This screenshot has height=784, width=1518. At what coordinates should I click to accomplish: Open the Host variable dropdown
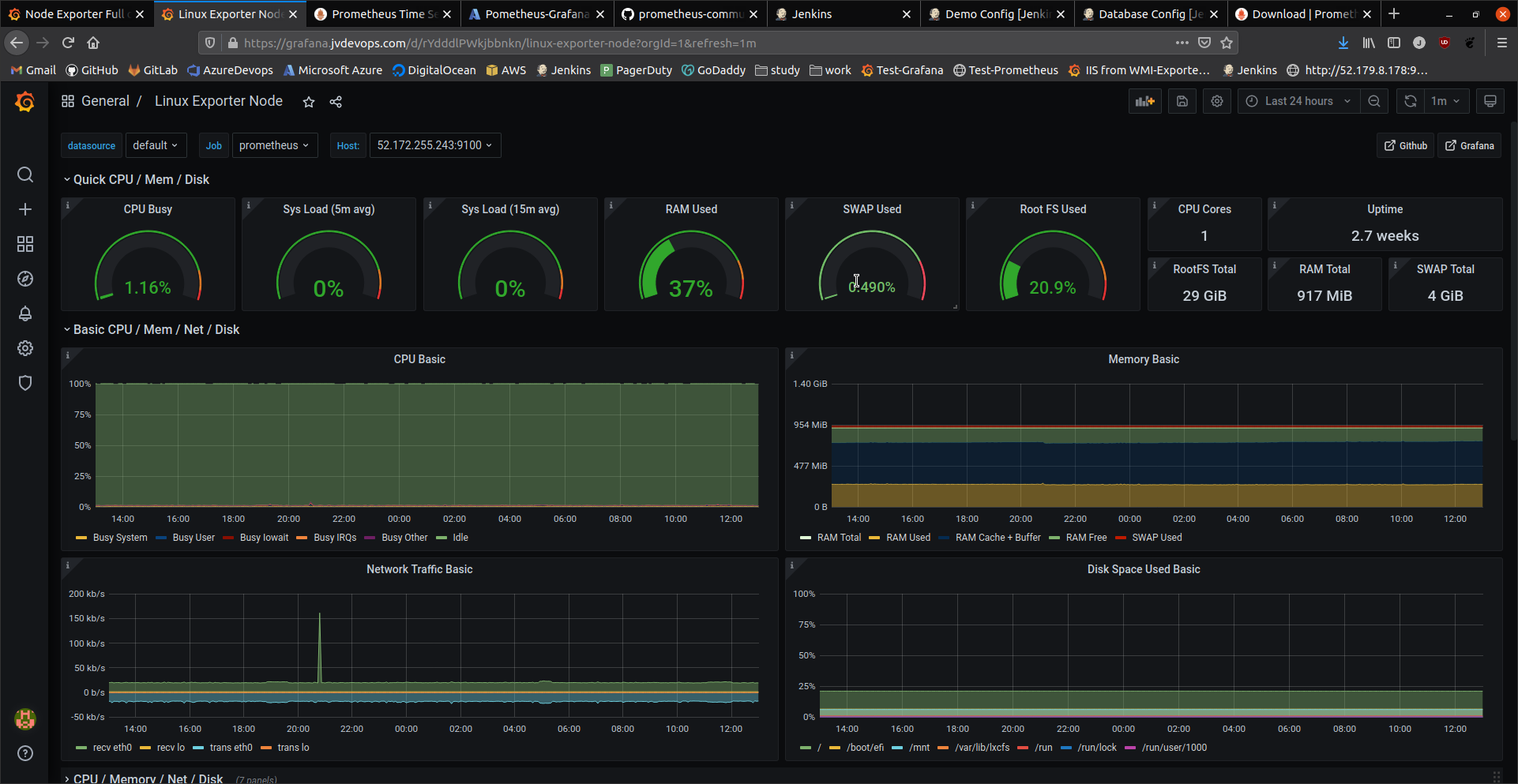coord(434,145)
